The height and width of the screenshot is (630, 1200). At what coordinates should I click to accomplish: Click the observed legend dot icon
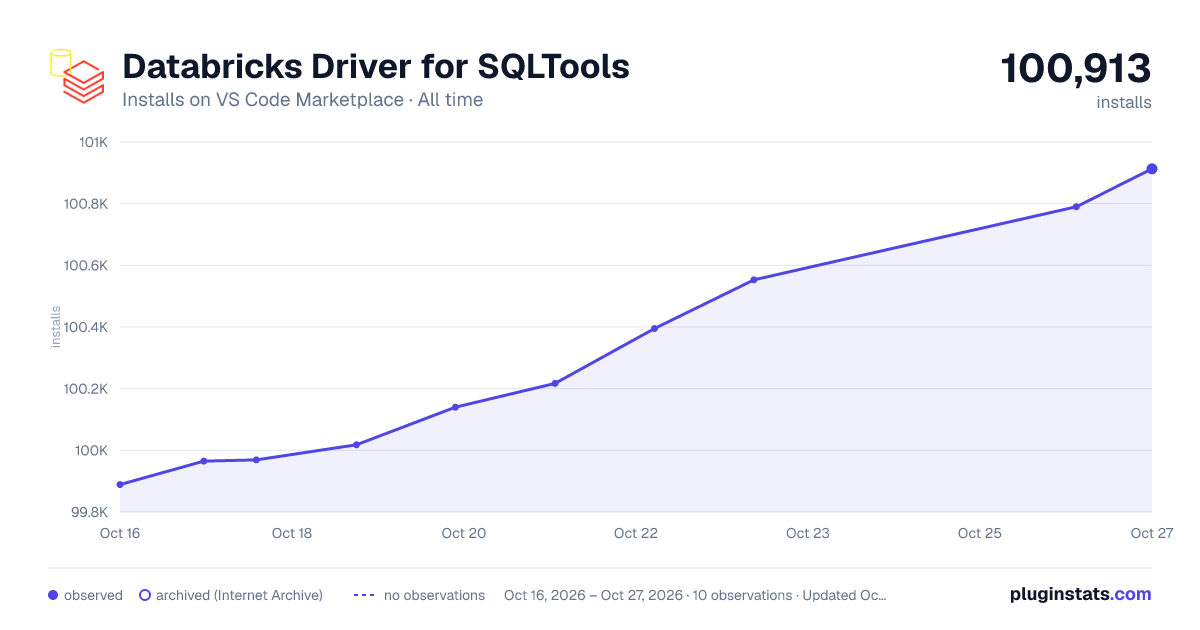pos(53,595)
